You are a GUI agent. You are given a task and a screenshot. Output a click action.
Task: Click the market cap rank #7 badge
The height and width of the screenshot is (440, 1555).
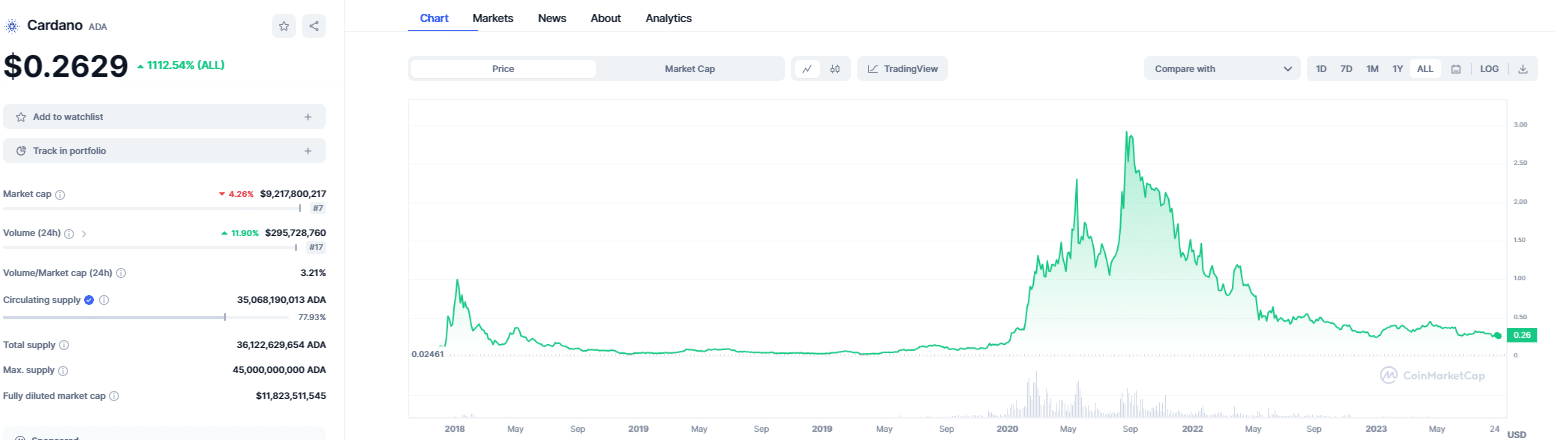(x=317, y=209)
